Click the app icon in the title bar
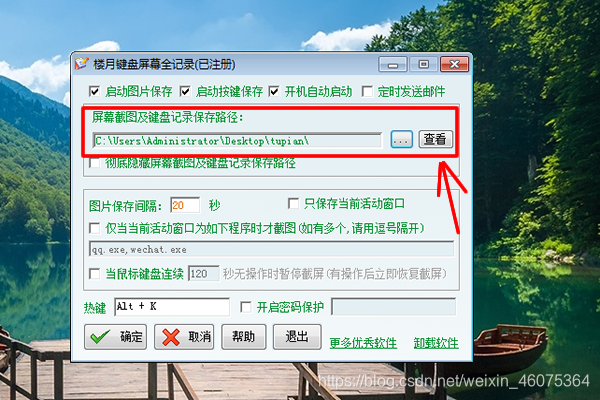600x400 pixels. [x=81, y=64]
